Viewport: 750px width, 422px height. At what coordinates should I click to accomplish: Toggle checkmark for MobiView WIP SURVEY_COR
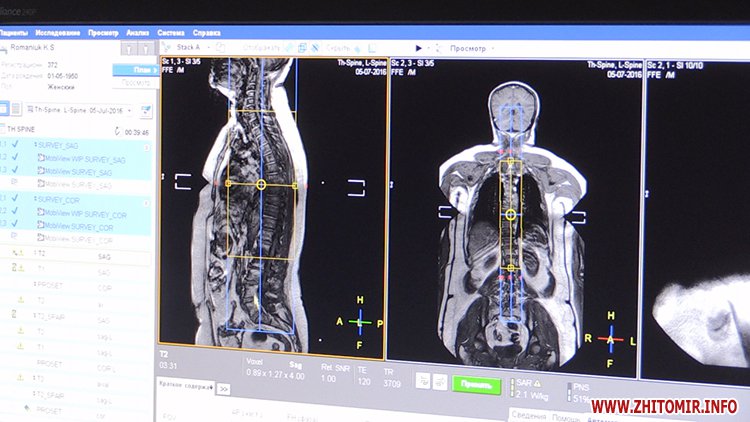coord(15,212)
